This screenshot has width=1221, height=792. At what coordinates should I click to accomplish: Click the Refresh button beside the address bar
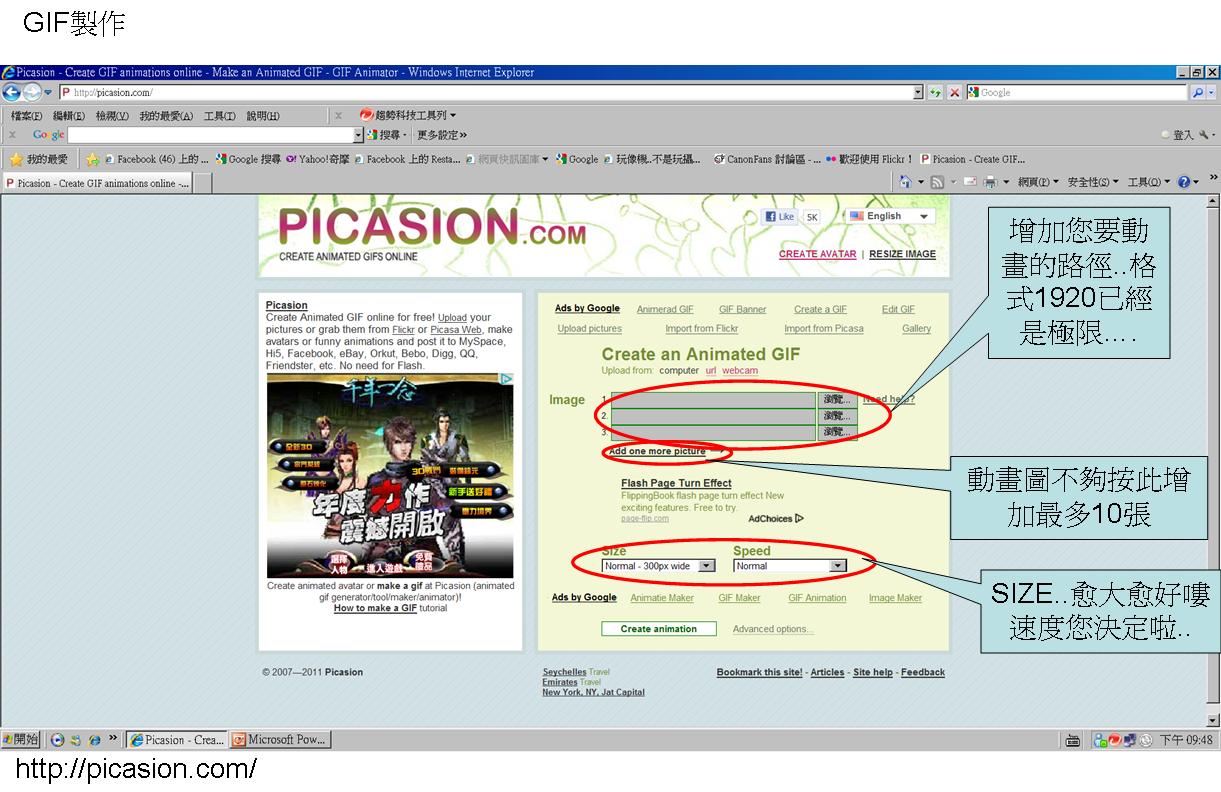click(x=935, y=92)
